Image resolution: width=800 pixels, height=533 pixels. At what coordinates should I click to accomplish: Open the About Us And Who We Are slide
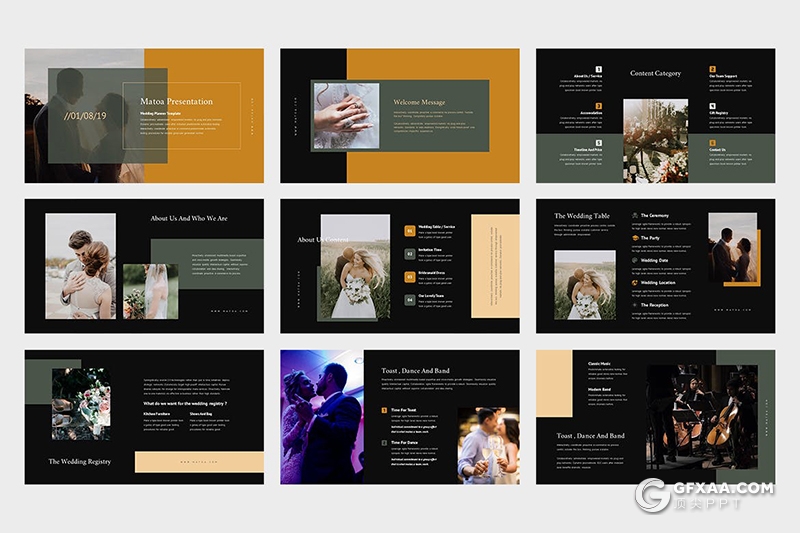click(x=144, y=266)
